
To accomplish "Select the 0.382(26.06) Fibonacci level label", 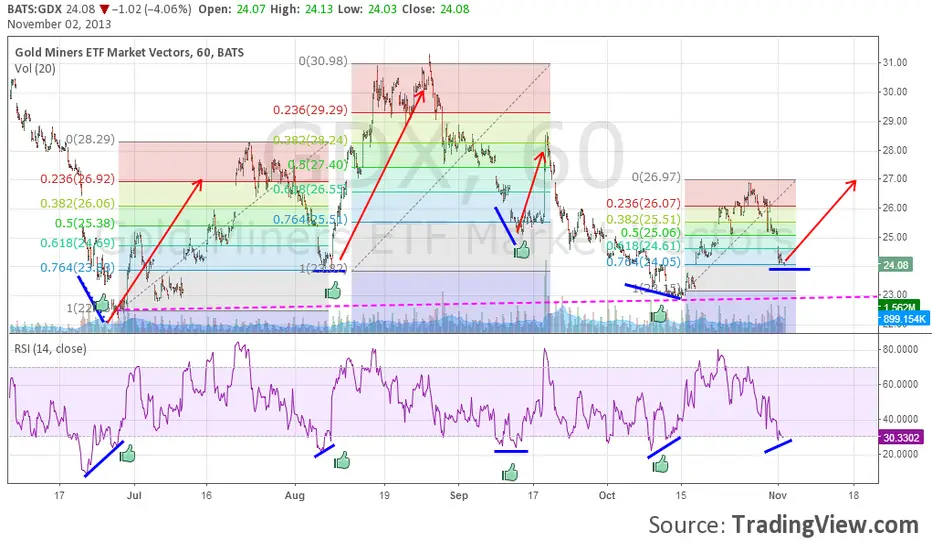I will click(77, 203).
